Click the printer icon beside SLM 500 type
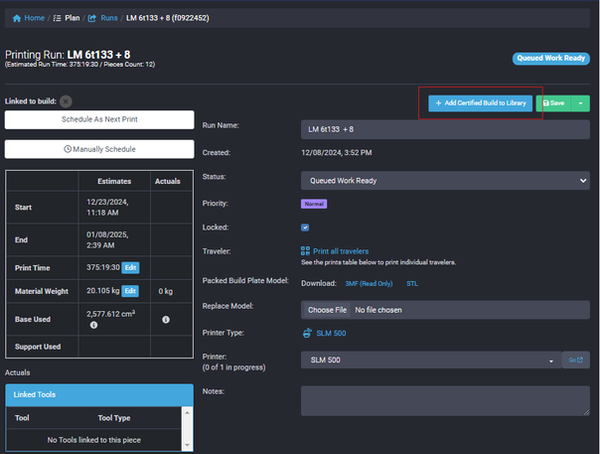Image resolution: width=600 pixels, height=454 pixels. coord(307,333)
